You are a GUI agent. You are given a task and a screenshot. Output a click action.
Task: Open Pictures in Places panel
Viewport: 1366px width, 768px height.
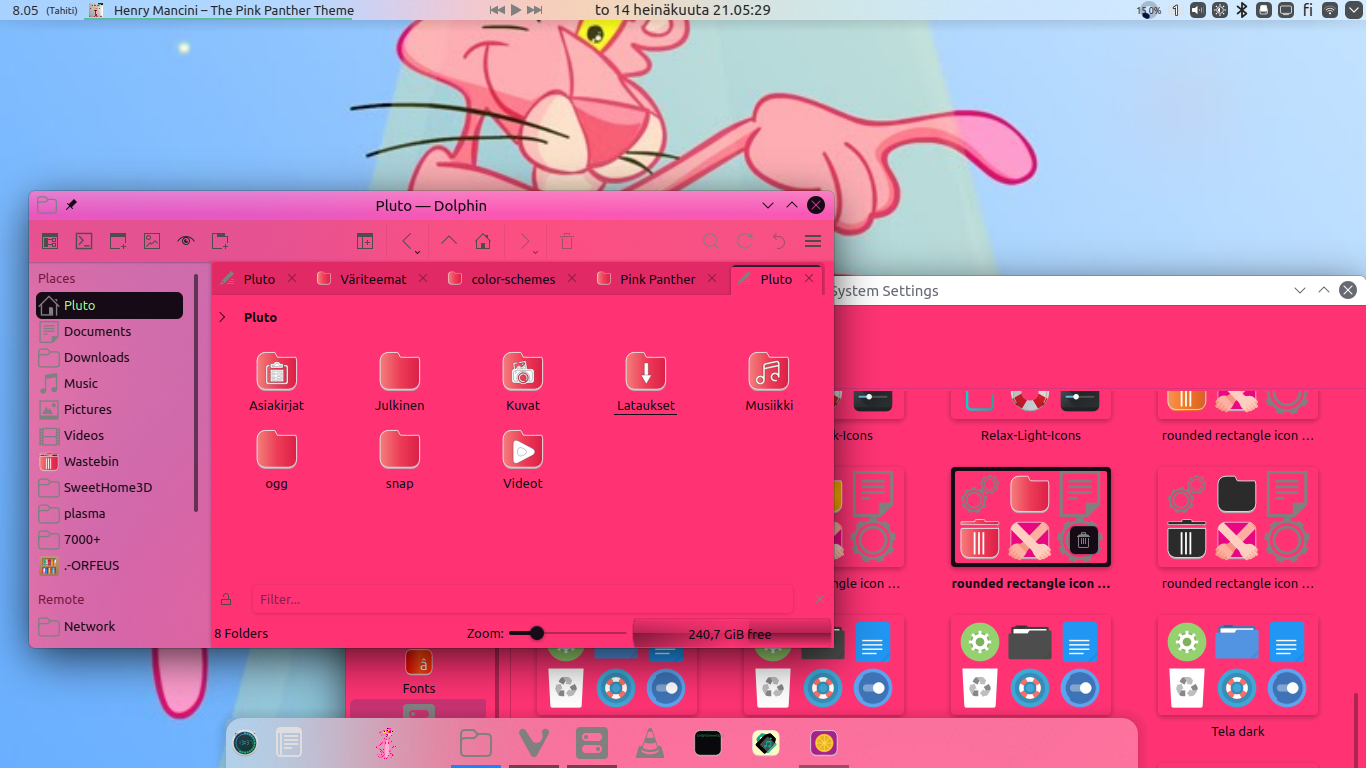coord(109,409)
